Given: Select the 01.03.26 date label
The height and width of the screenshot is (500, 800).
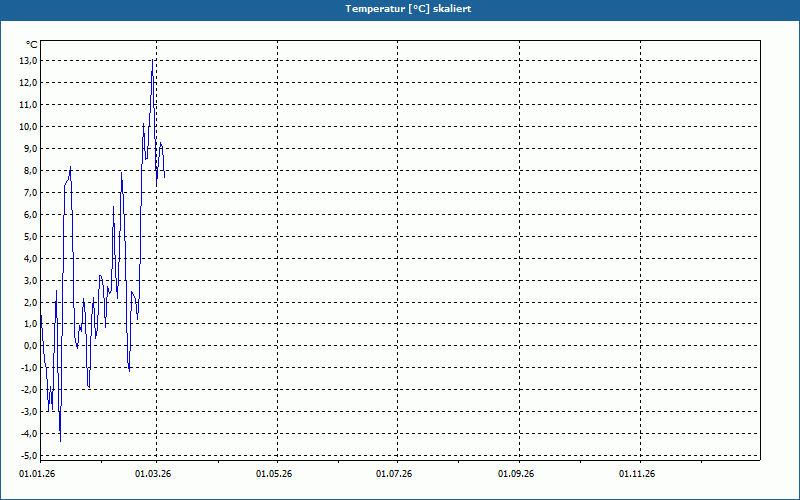Looking at the screenshot, I should [153, 473].
